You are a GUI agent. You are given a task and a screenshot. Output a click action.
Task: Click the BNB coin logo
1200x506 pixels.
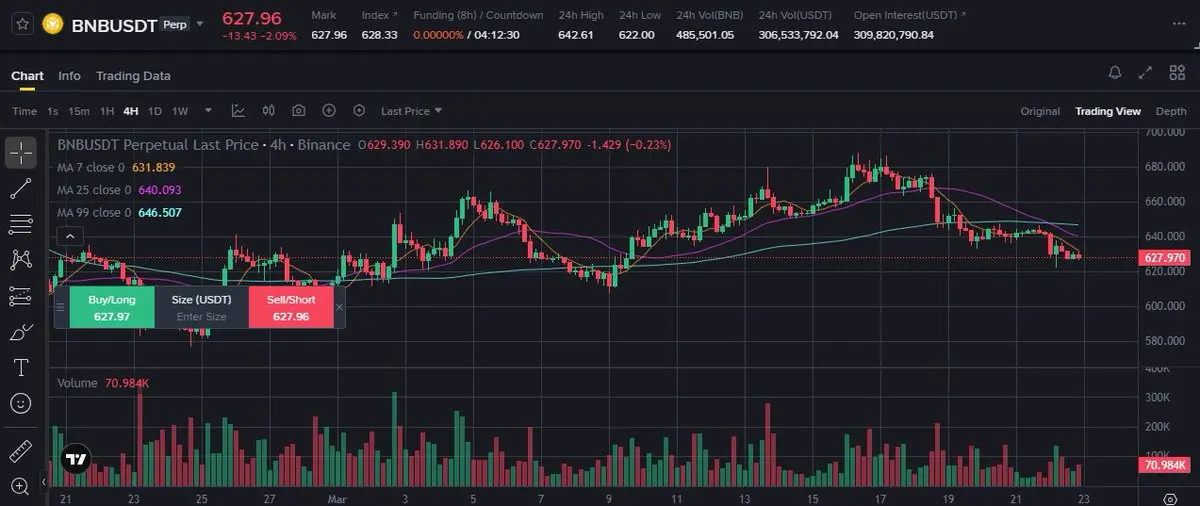tap(52, 23)
